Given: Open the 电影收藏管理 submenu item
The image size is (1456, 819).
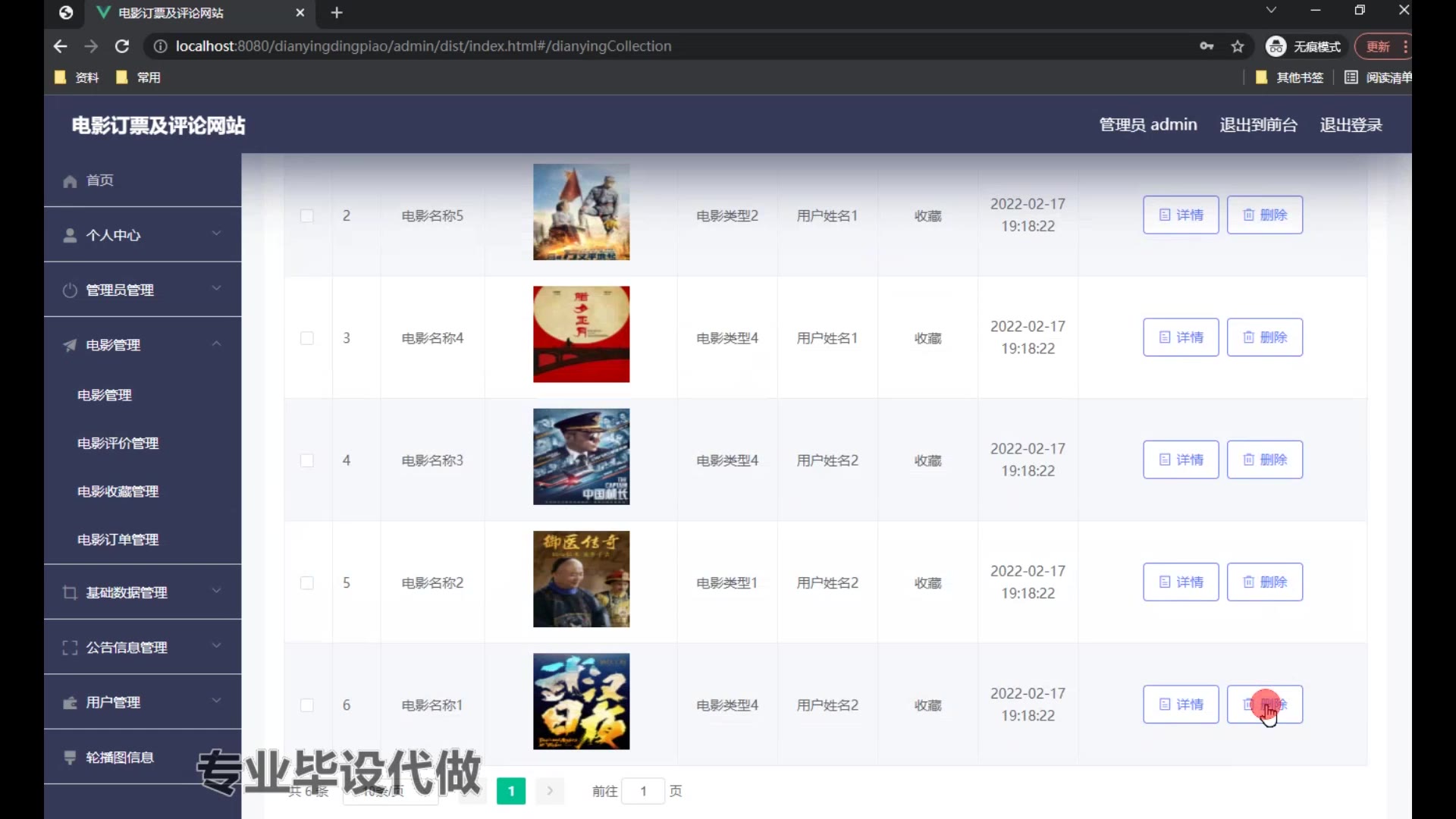Looking at the screenshot, I should 118,492.
